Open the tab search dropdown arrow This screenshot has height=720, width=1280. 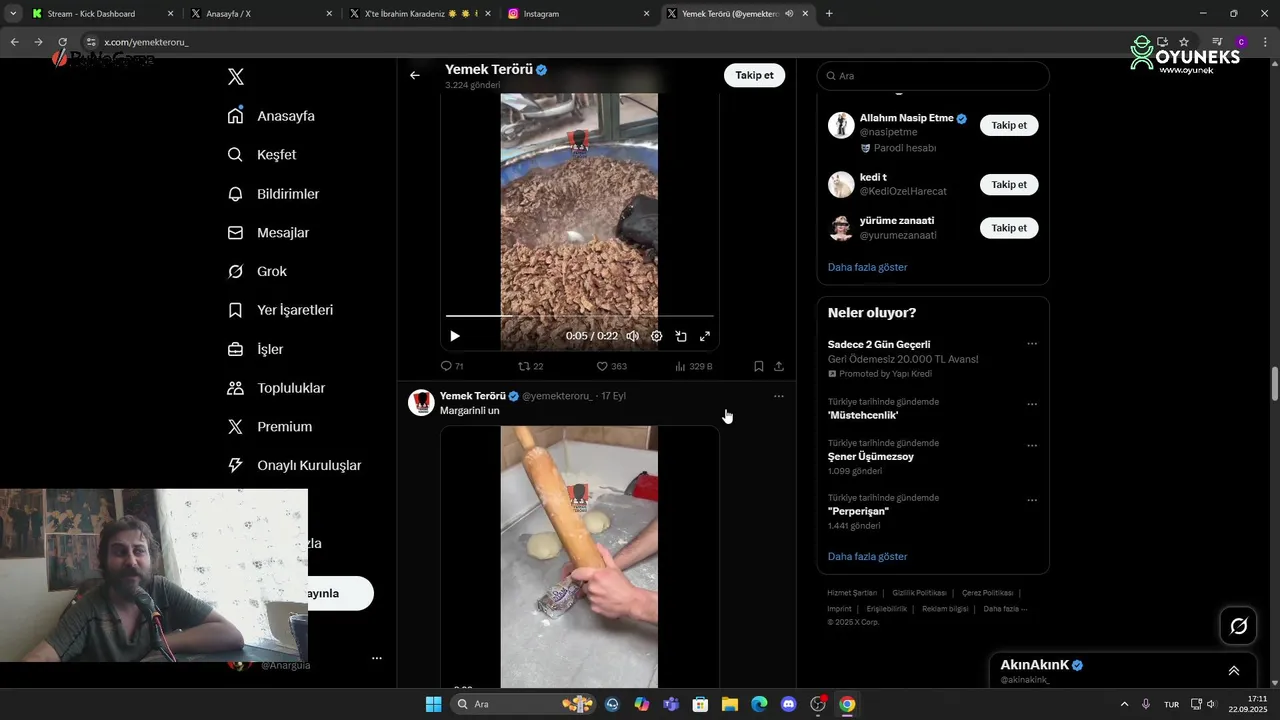12,14
